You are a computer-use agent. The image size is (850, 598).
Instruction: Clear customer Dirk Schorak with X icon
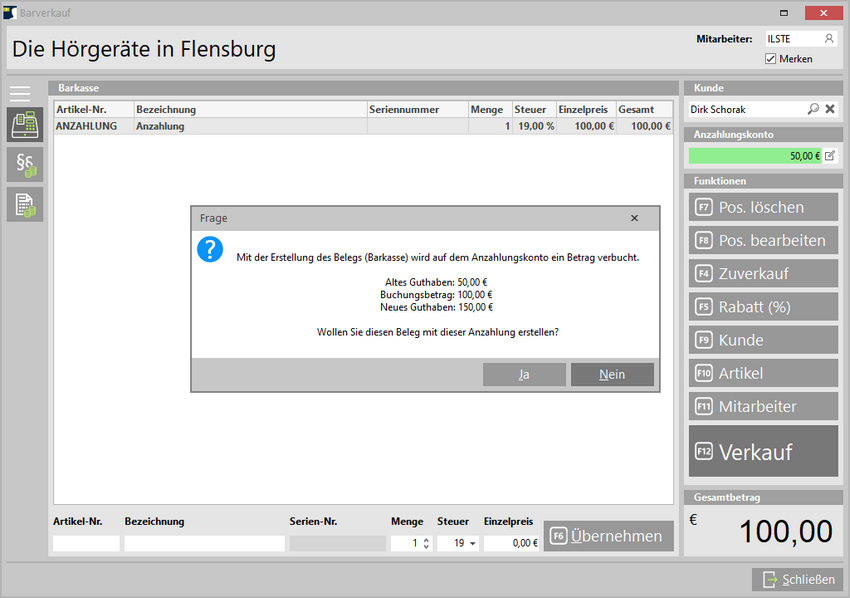pyautogui.click(x=830, y=109)
